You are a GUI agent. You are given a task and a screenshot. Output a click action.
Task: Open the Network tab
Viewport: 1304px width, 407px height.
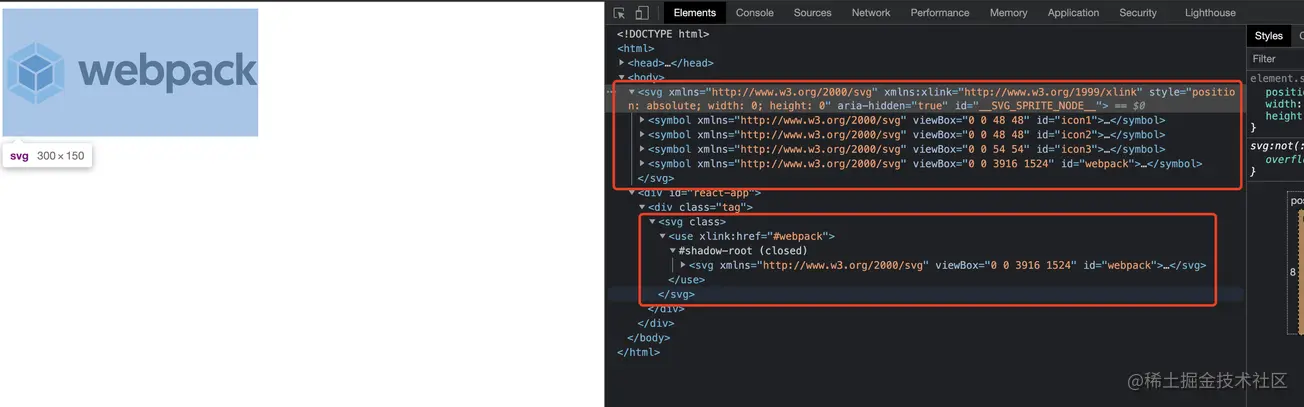[871, 13]
